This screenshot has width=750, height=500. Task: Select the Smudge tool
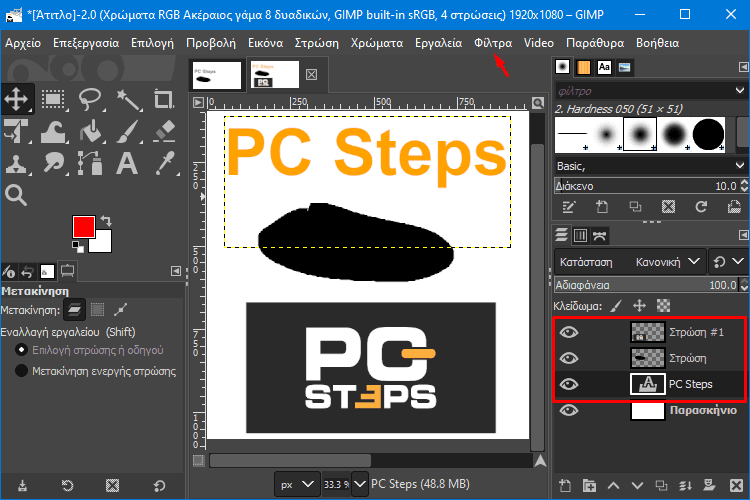click(x=53, y=163)
